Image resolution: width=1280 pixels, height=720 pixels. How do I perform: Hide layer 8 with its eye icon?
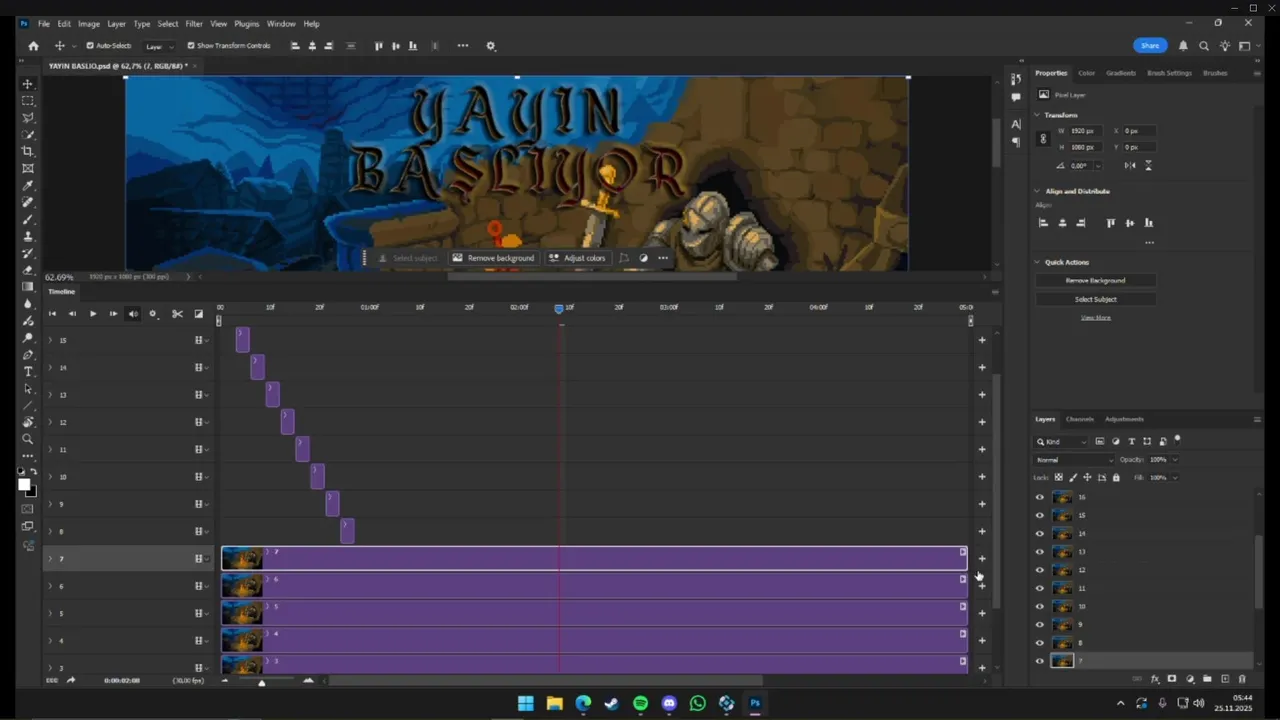pyautogui.click(x=1040, y=643)
